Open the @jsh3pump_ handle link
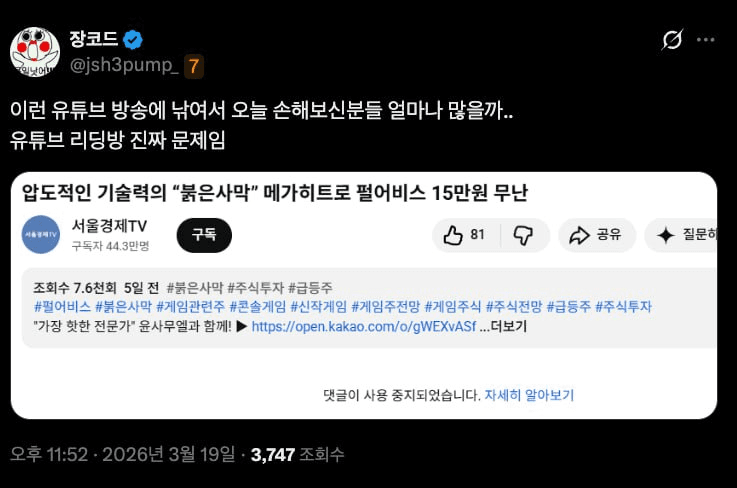The image size is (737, 488). [124, 65]
